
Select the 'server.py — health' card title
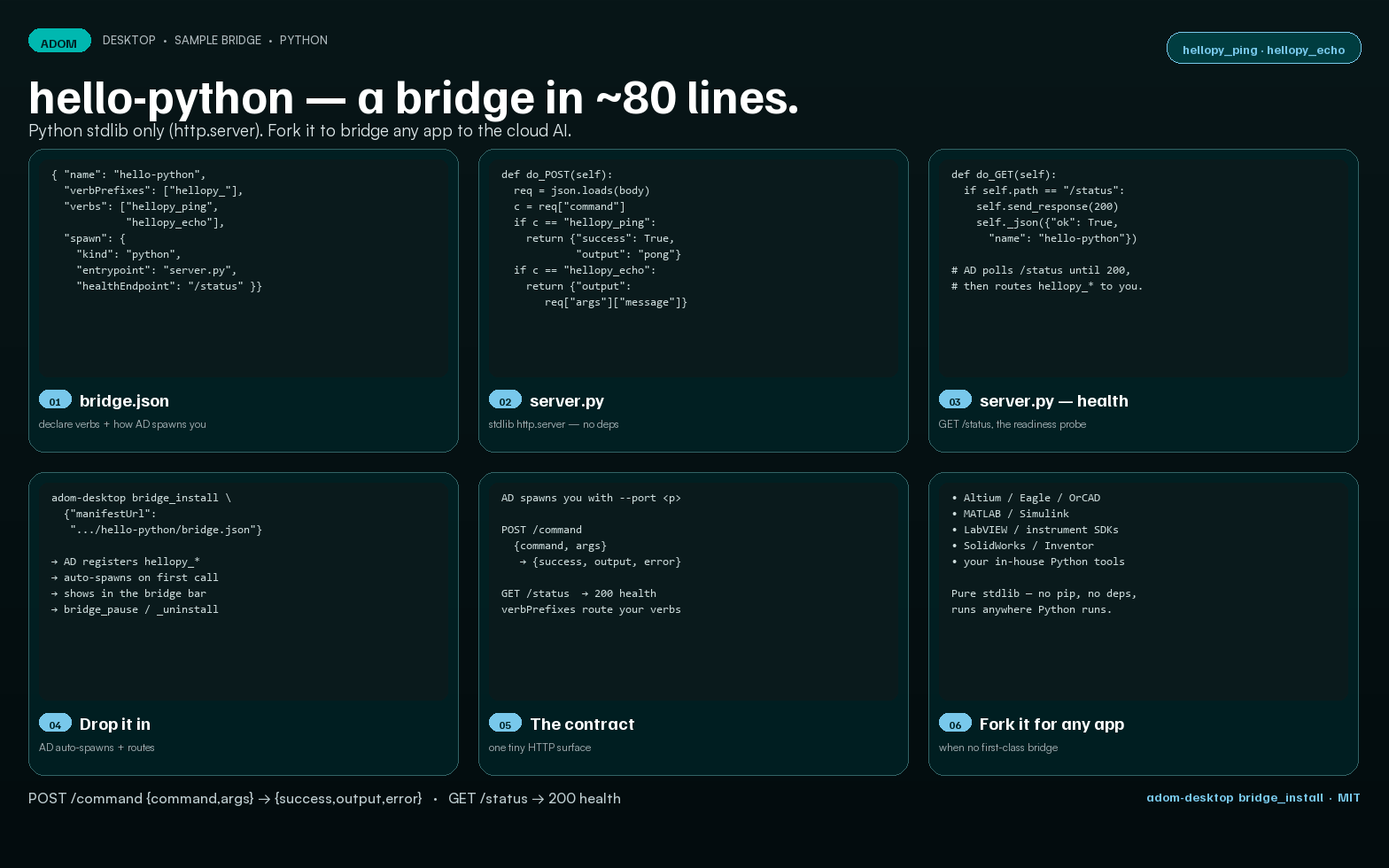pyautogui.click(x=1054, y=401)
